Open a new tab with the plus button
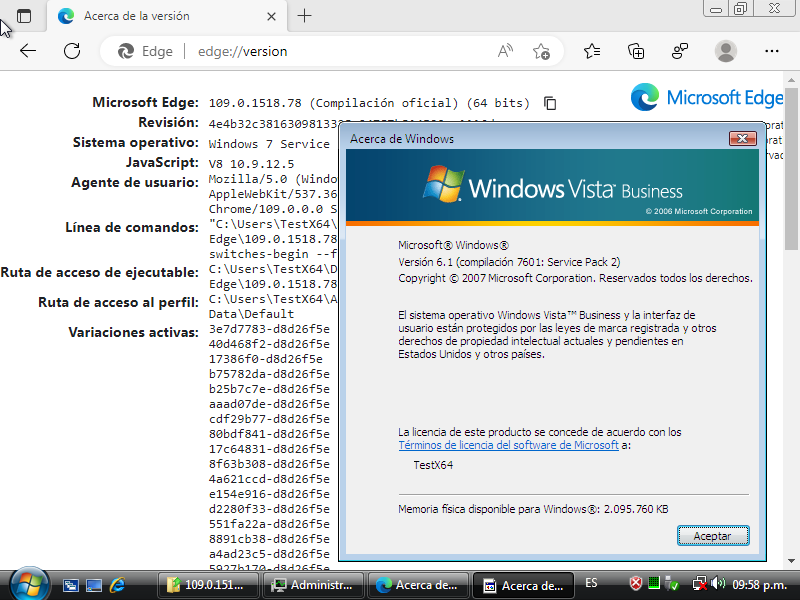Viewport: 800px width, 600px height. point(304,16)
